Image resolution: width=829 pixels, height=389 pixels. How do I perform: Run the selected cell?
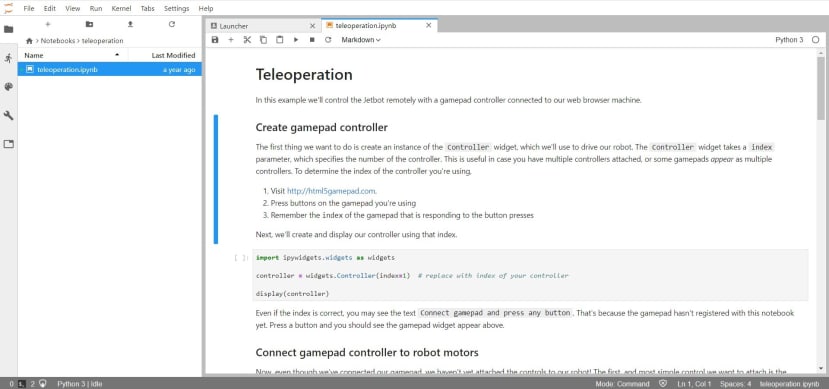click(x=296, y=40)
